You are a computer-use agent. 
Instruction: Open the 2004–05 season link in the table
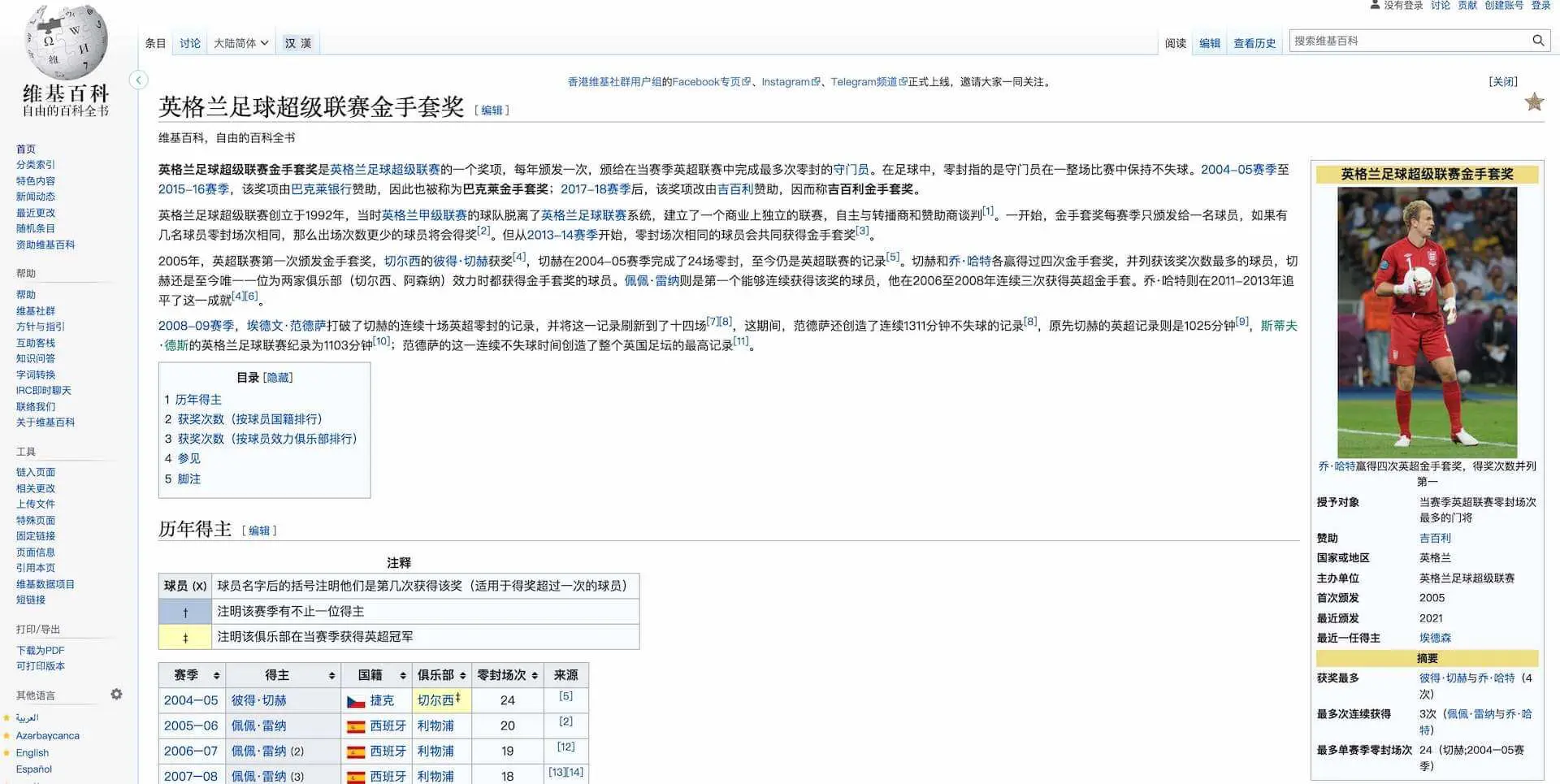coord(191,700)
